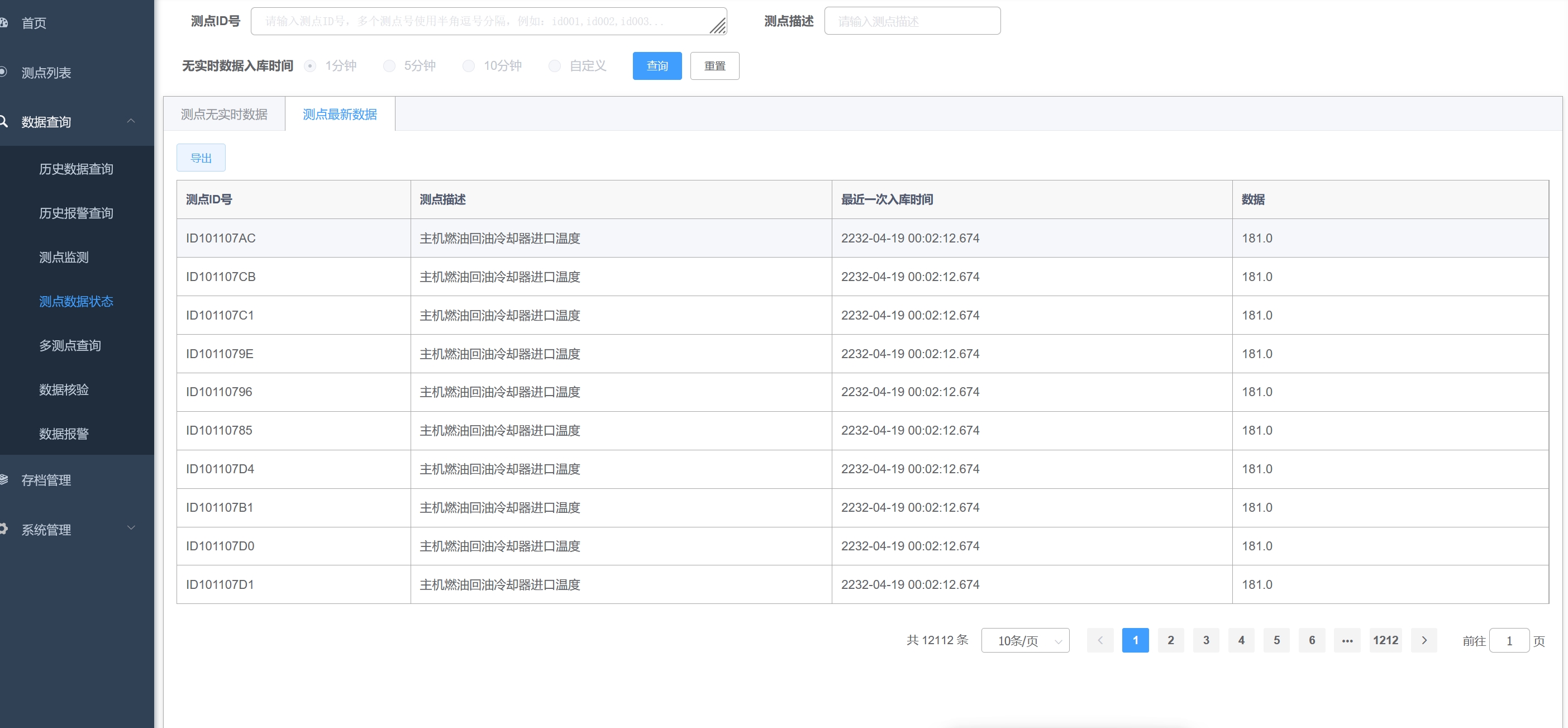The height and width of the screenshot is (728, 1568).
Task: Go to page 2
Action: (1170, 640)
